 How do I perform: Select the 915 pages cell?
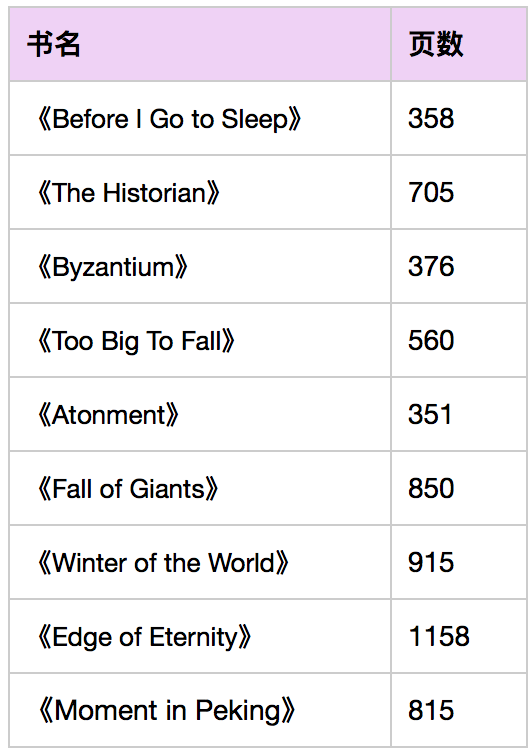point(459,562)
